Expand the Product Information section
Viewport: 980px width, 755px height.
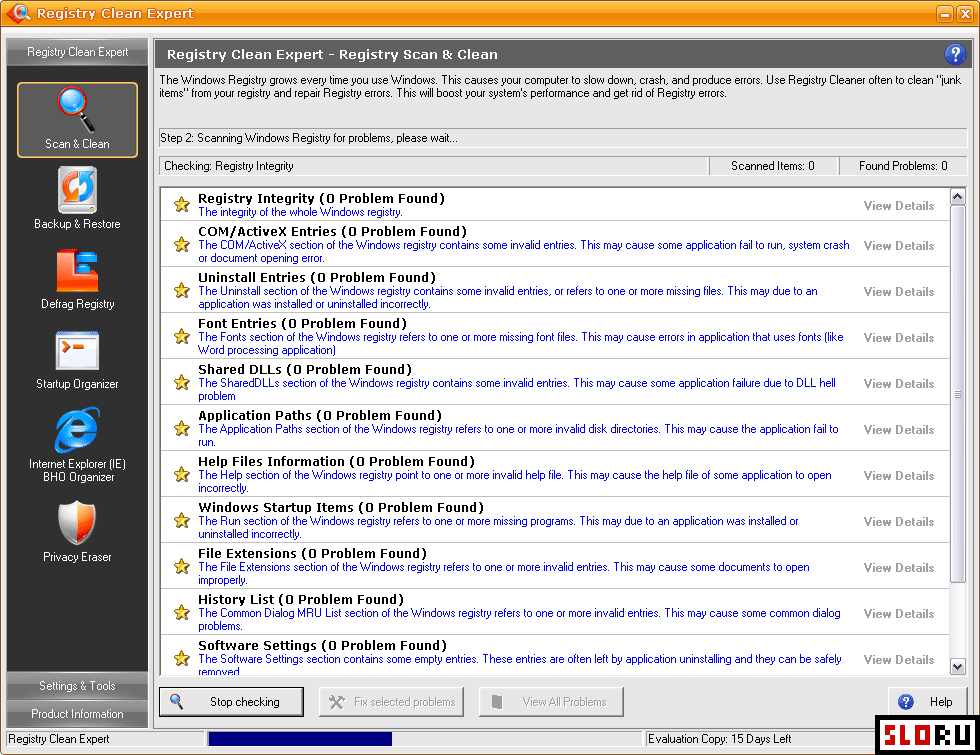point(78,714)
